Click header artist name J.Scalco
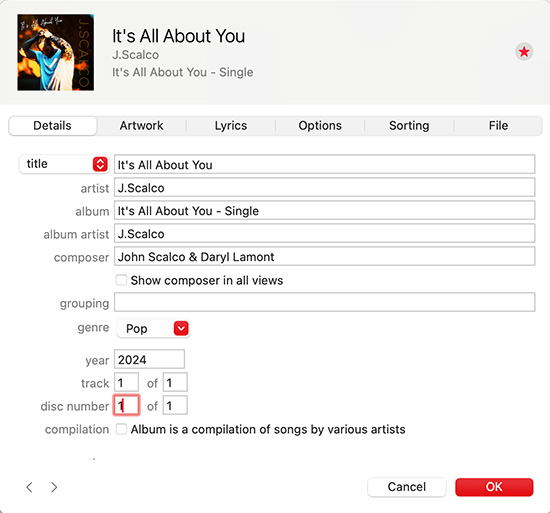This screenshot has height=513, width=550. 135,55
